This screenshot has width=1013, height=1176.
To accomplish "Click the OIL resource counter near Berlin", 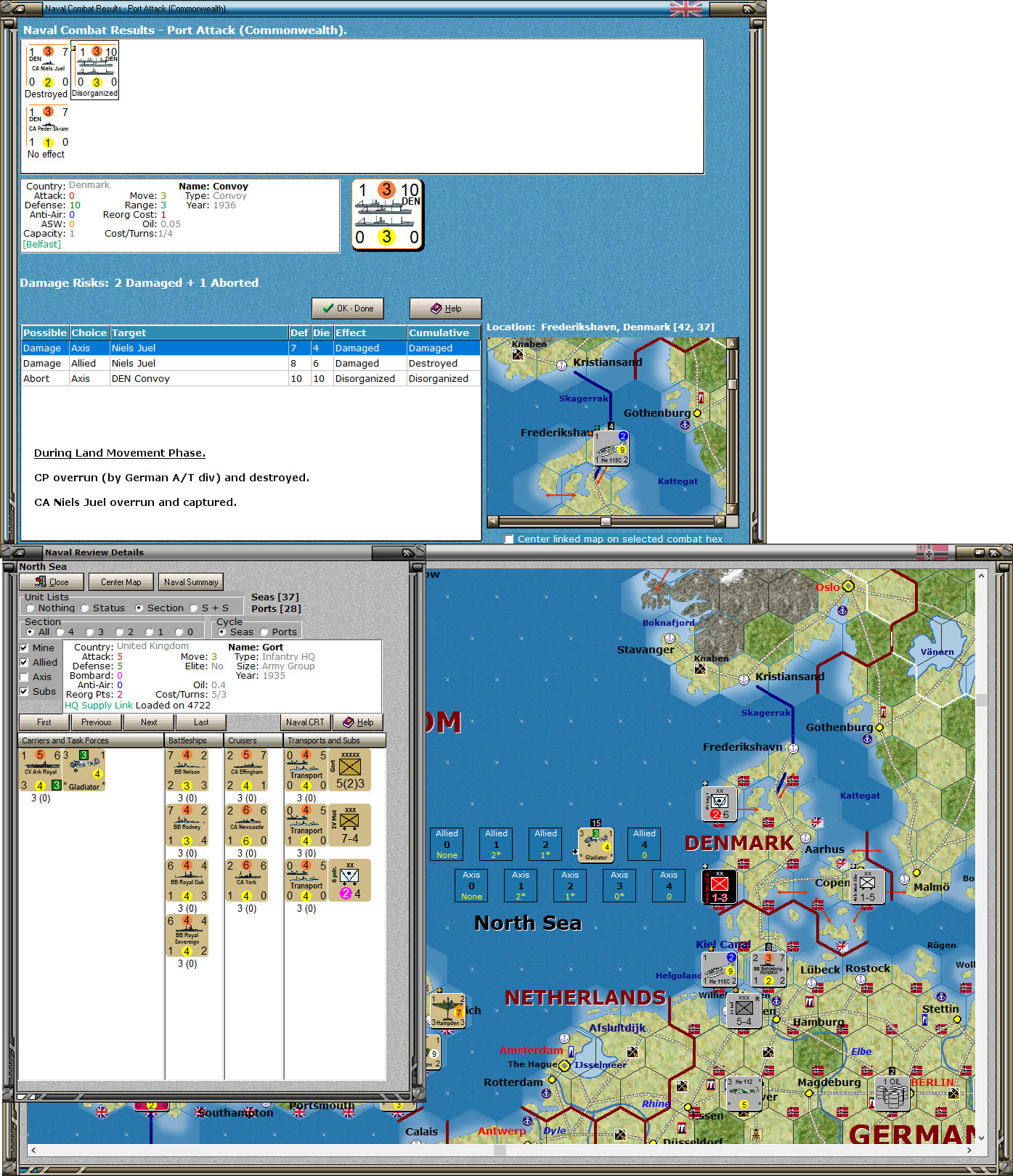I will 892,1093.
